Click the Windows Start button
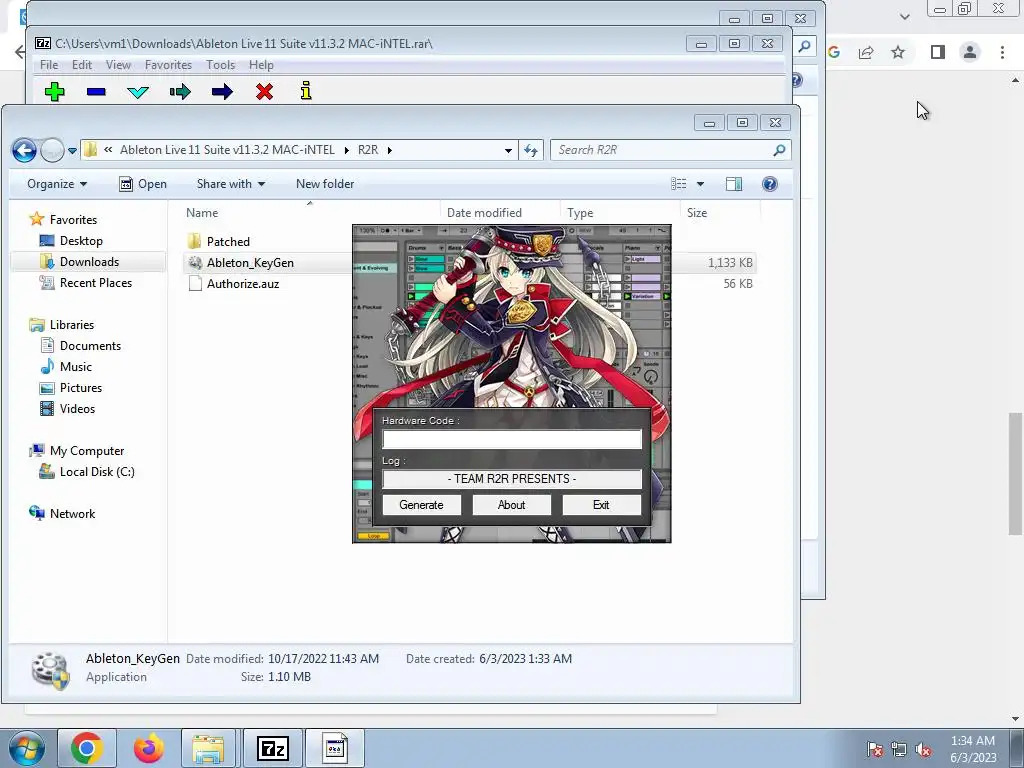Image resolution: width=1024 pixels, height=768 pixels. (x=27, y=749)
